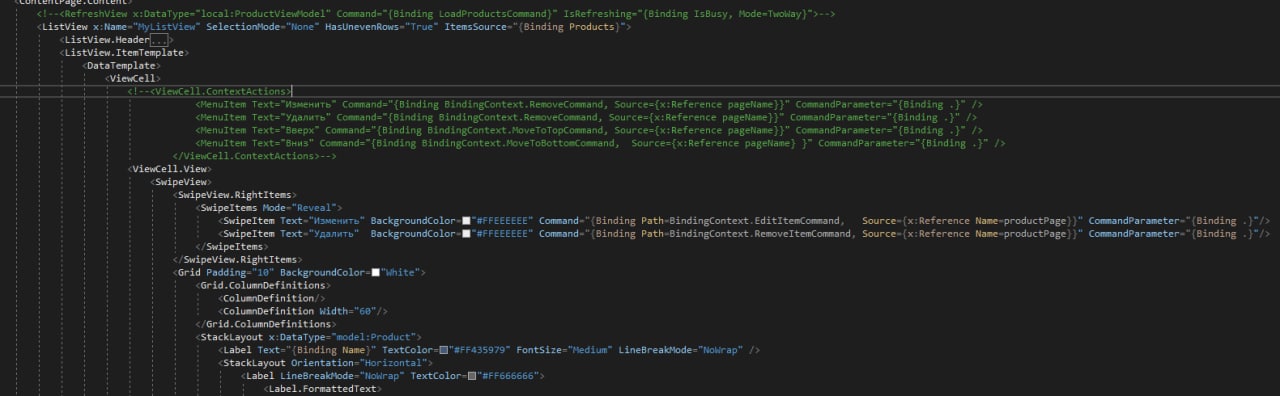Click the opening Grid.ColumnDefinitions tag
The height and width of the screenshot is (396, 1280).
(263, 285)
